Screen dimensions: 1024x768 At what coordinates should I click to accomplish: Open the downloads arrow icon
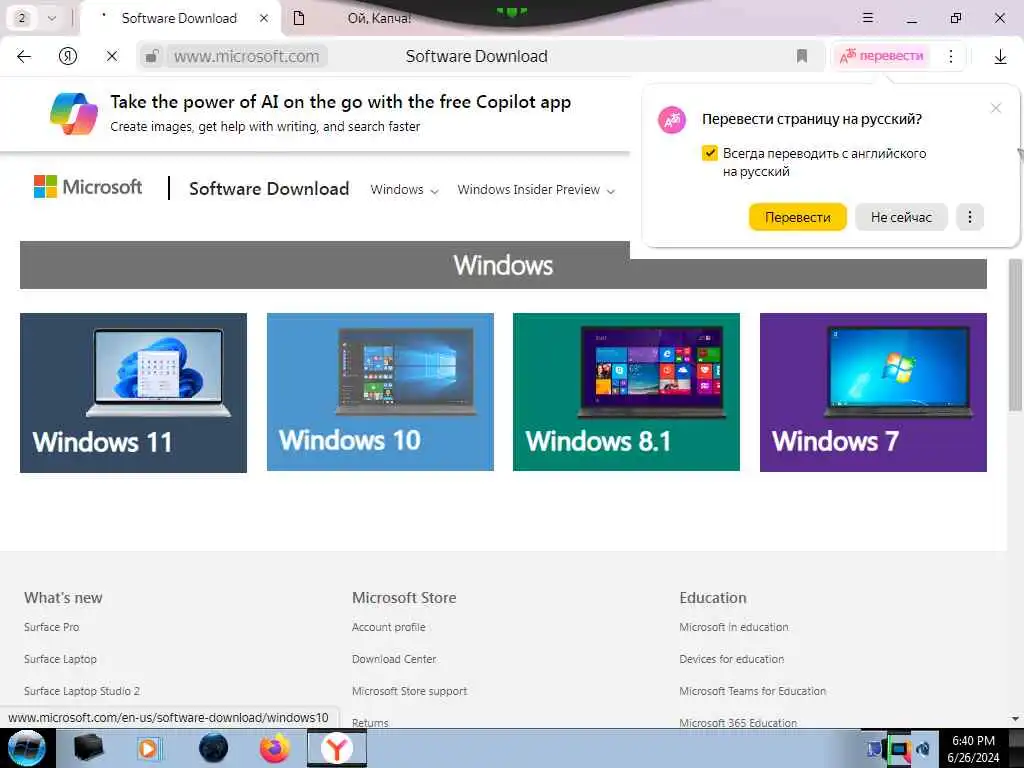(1000, 57)
